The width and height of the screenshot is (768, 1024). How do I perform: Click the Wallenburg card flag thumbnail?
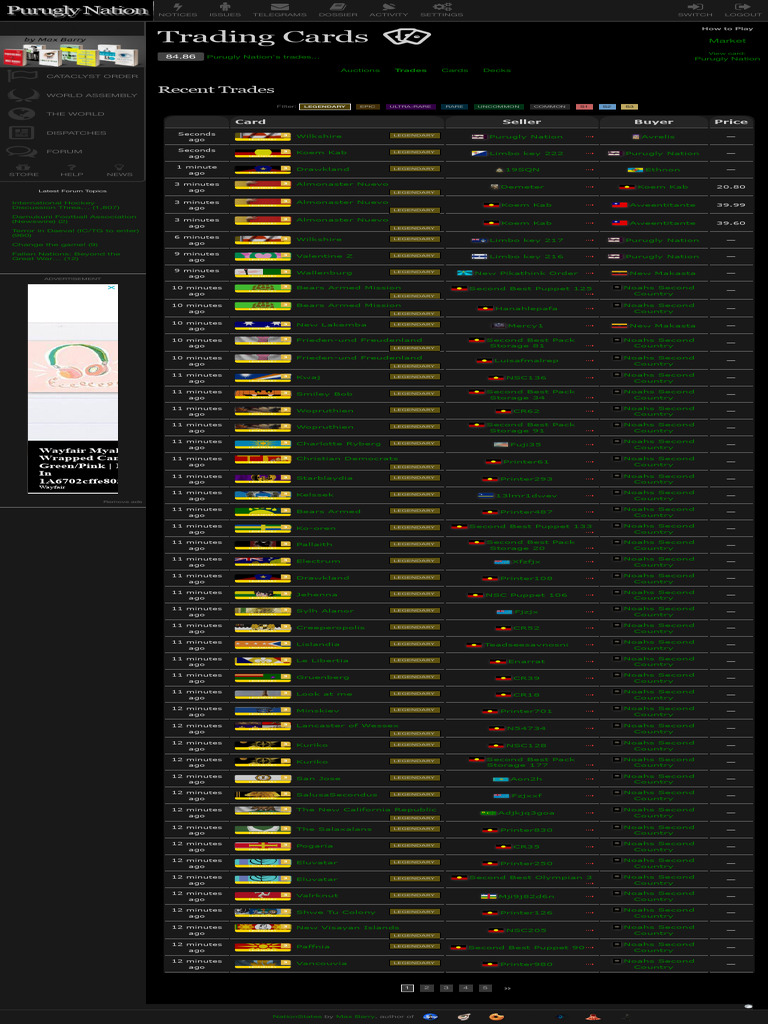pyautogui.click(x=263, y=272)
